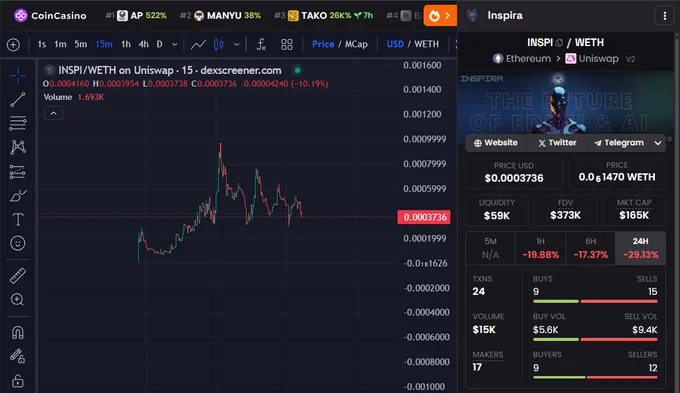Select the brush drawing tool
Screen dimensions: 680x393
18,196
